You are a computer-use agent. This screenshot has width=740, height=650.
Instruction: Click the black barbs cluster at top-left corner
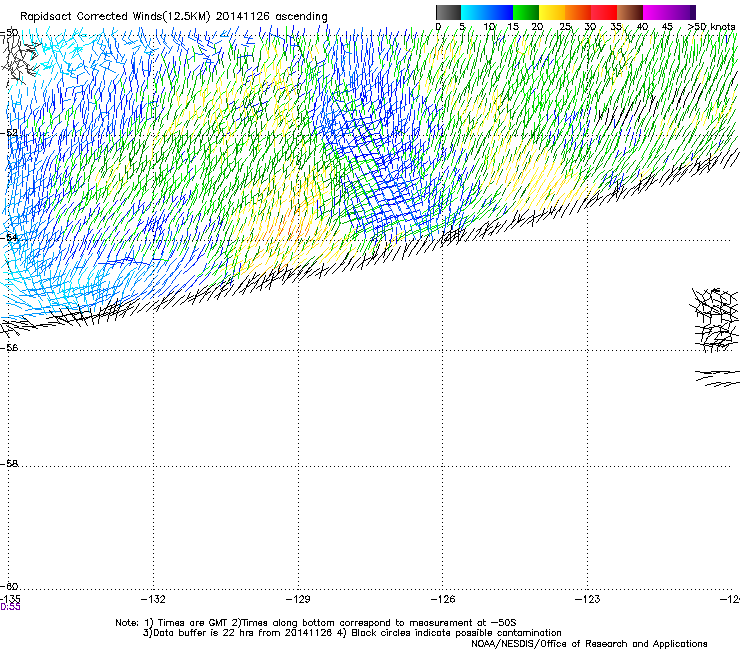coord(20,59)
